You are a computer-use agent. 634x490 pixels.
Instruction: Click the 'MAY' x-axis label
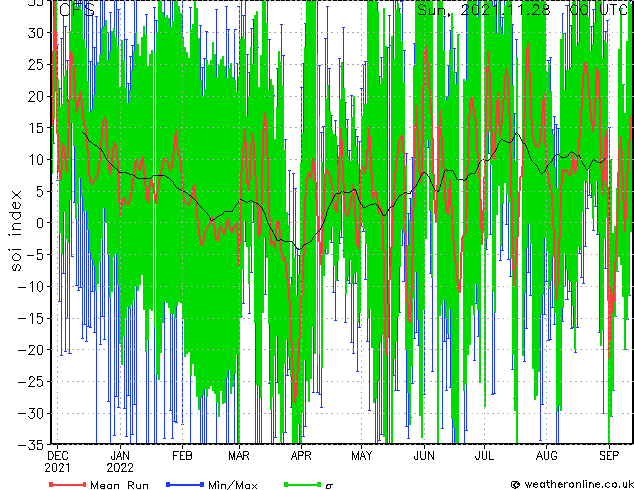[x=362, y=456]
